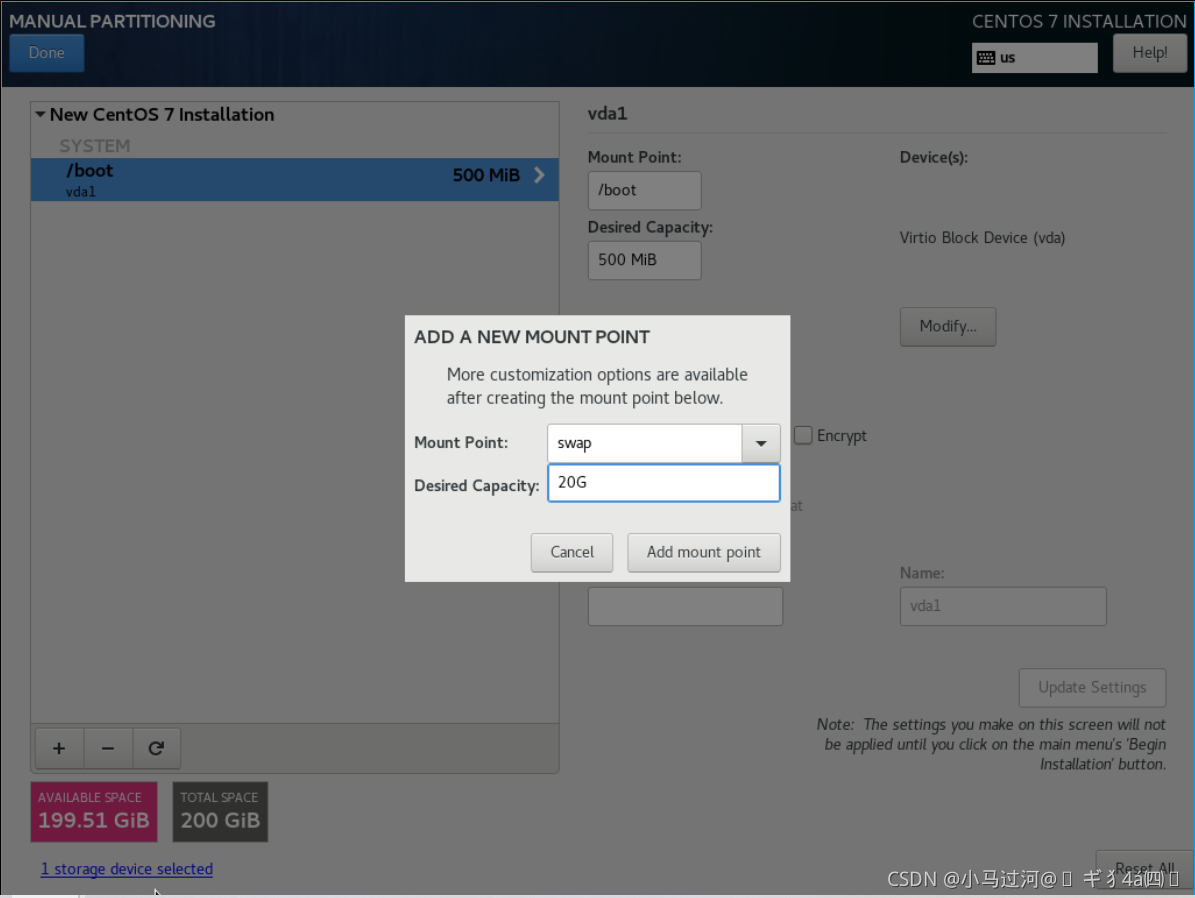Click the Name field containing vda1
The image size is (1195, 898).
click(1003, 606)
